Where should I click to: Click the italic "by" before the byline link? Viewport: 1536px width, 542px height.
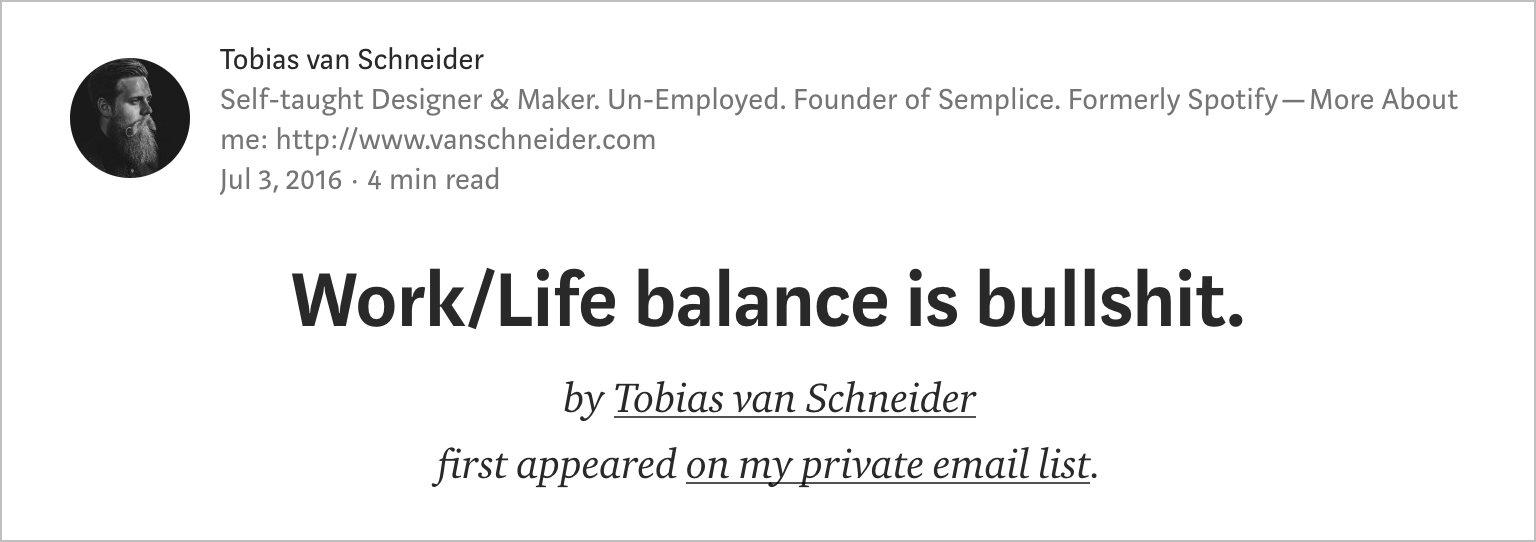583,399
